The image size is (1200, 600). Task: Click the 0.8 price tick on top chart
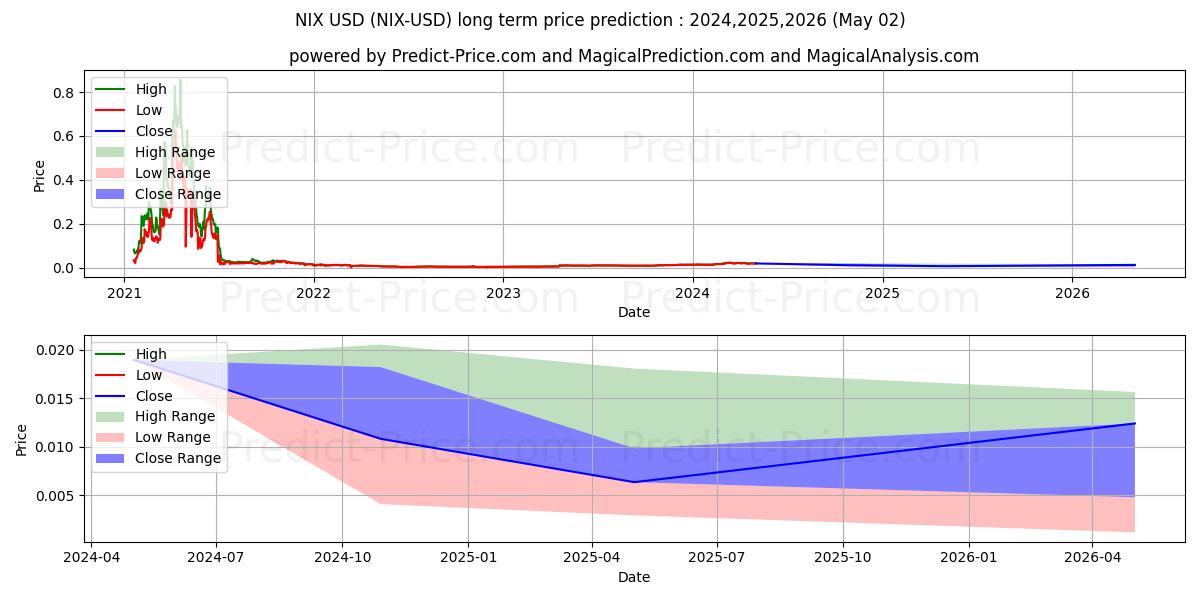click(64, 93)
